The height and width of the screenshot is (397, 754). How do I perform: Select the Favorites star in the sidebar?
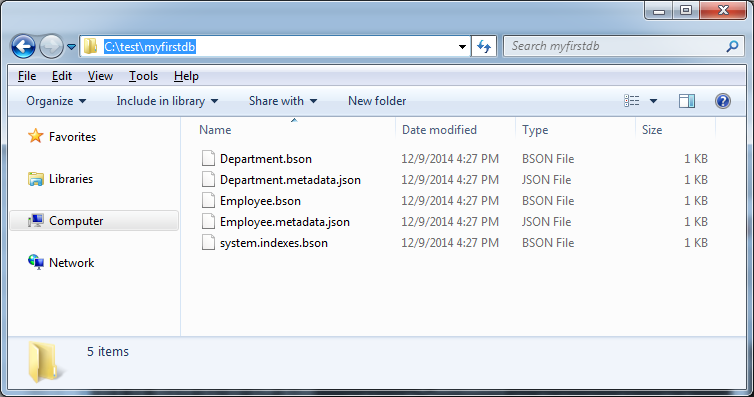(x=35, y=136)
